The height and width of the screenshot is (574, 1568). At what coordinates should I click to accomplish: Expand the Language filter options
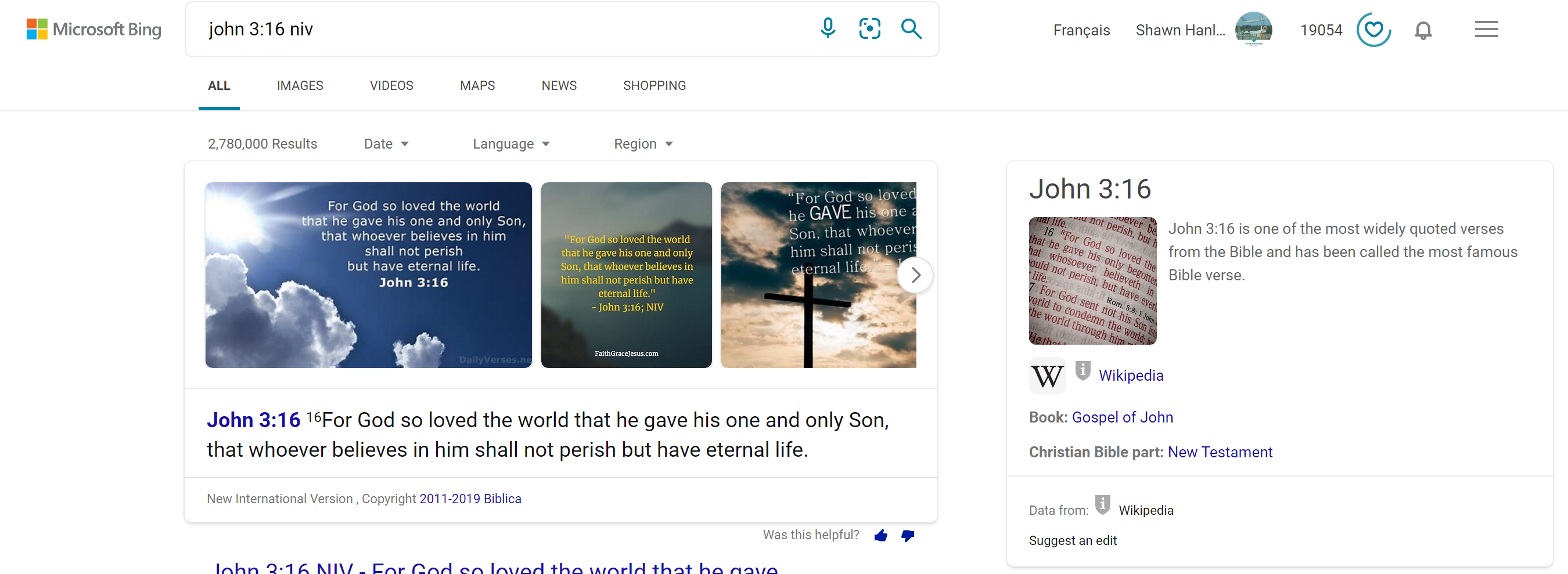[x=511, y=143]
